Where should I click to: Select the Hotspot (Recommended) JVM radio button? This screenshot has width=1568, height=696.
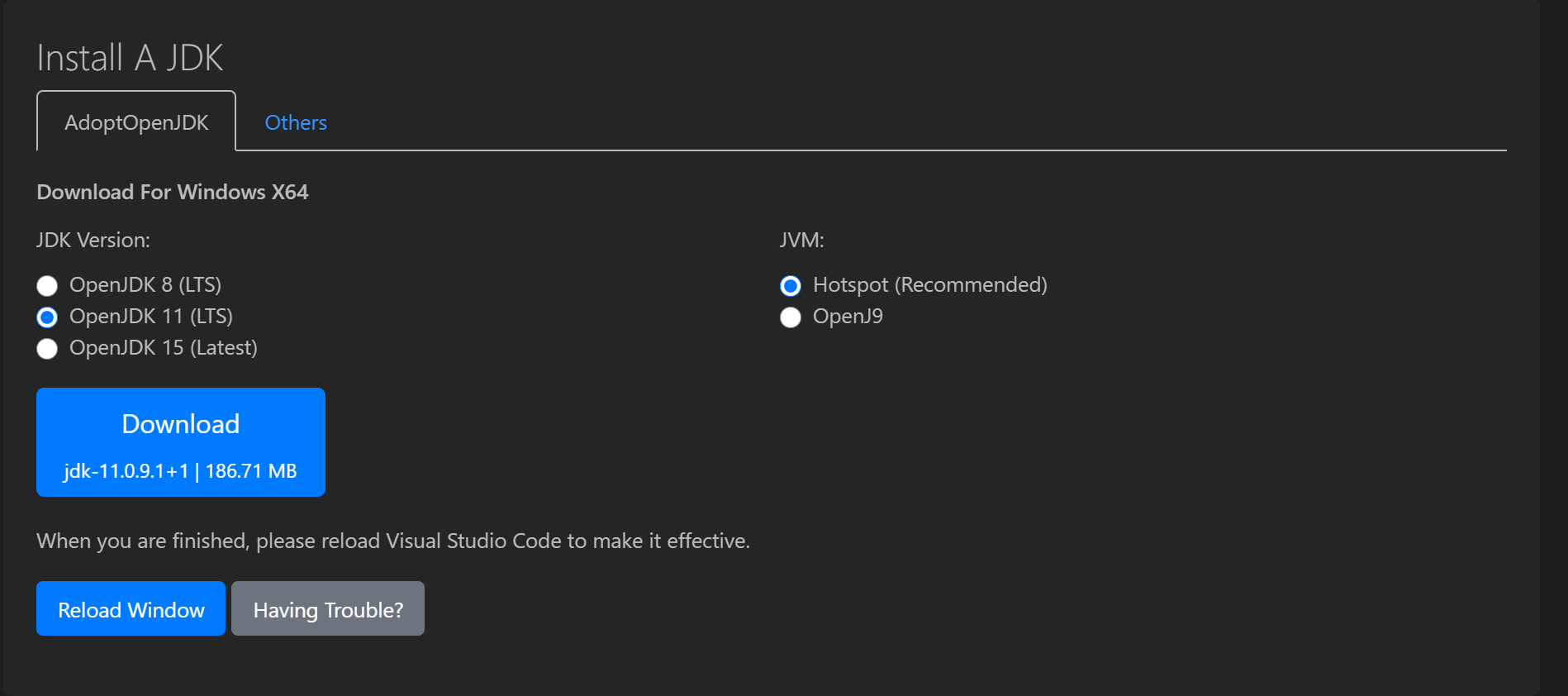(x=791, y=286)
